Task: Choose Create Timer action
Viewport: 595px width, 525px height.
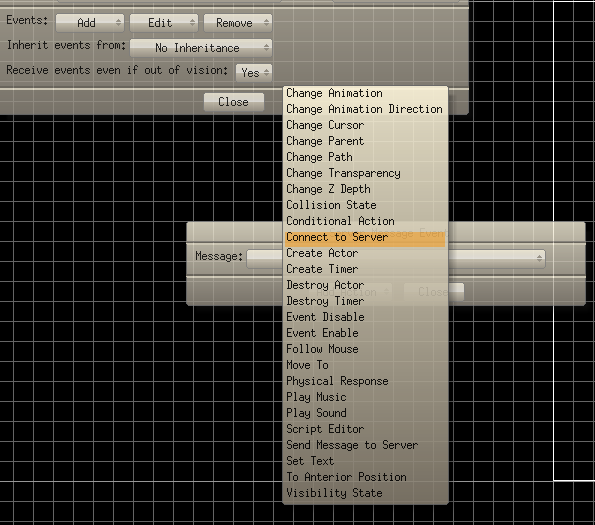Action: click(365, 269)
